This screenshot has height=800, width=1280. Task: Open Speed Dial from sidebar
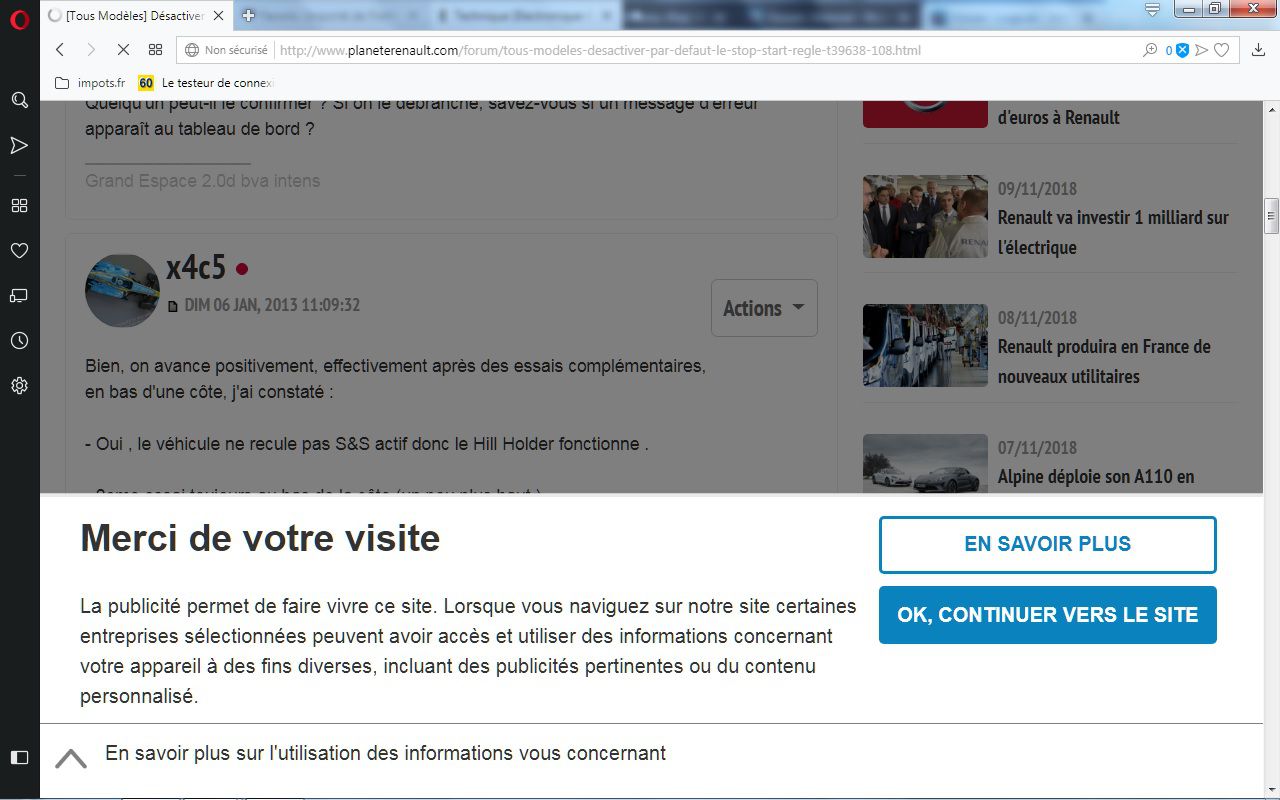click(19, 206)
